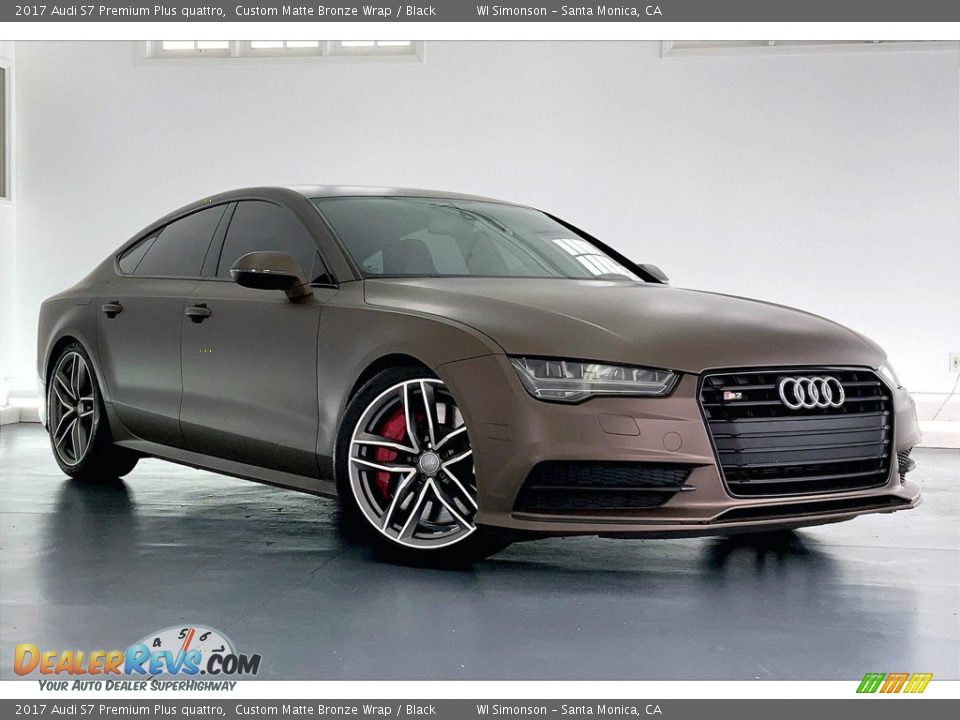Click the rear door handle
960x720 pixels.
(x=111, y=309)
